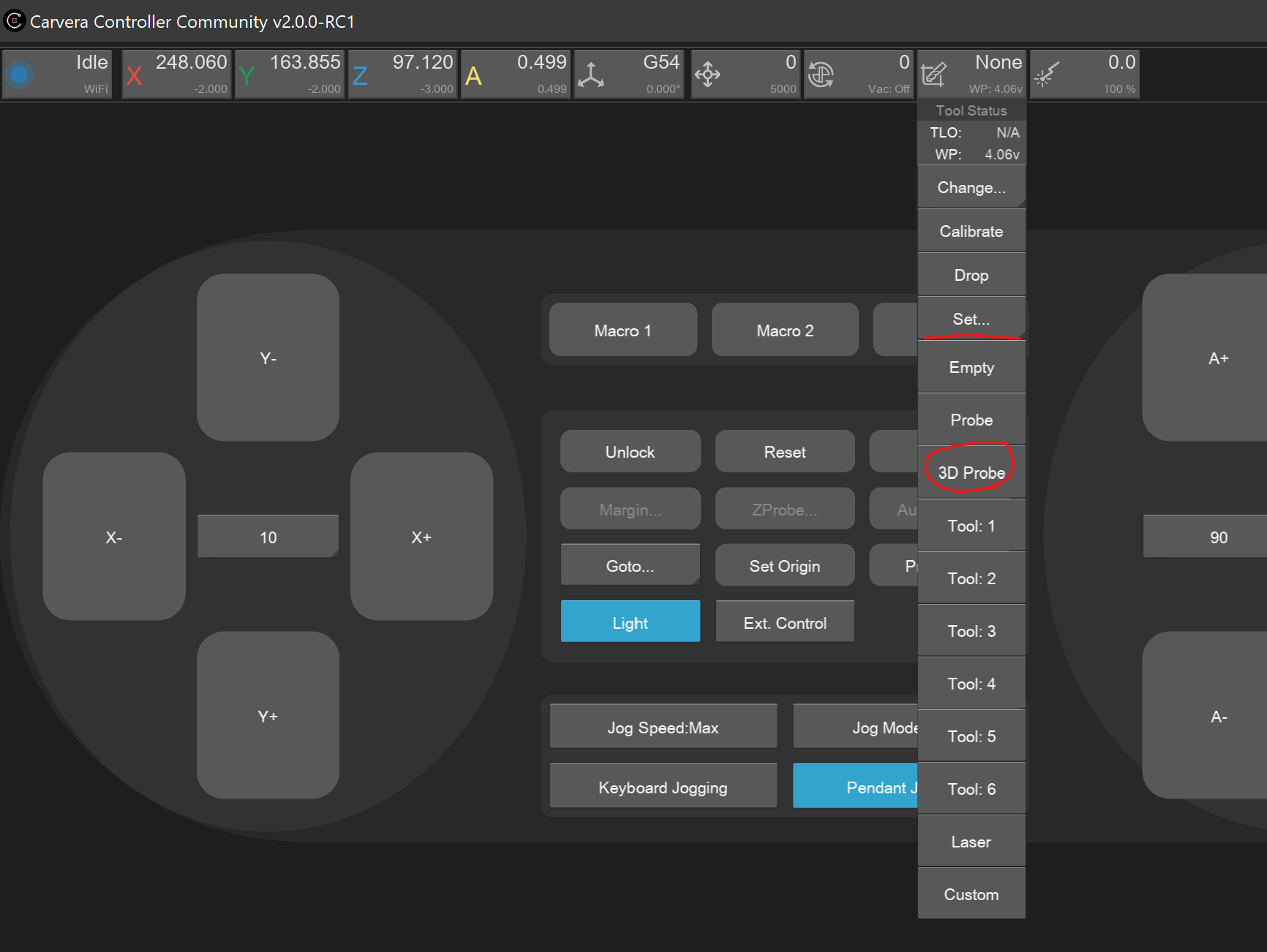Viewport: 1267px width, 952px height.
Task: Click the spindle speed icon
Action: tap(821, 75)
